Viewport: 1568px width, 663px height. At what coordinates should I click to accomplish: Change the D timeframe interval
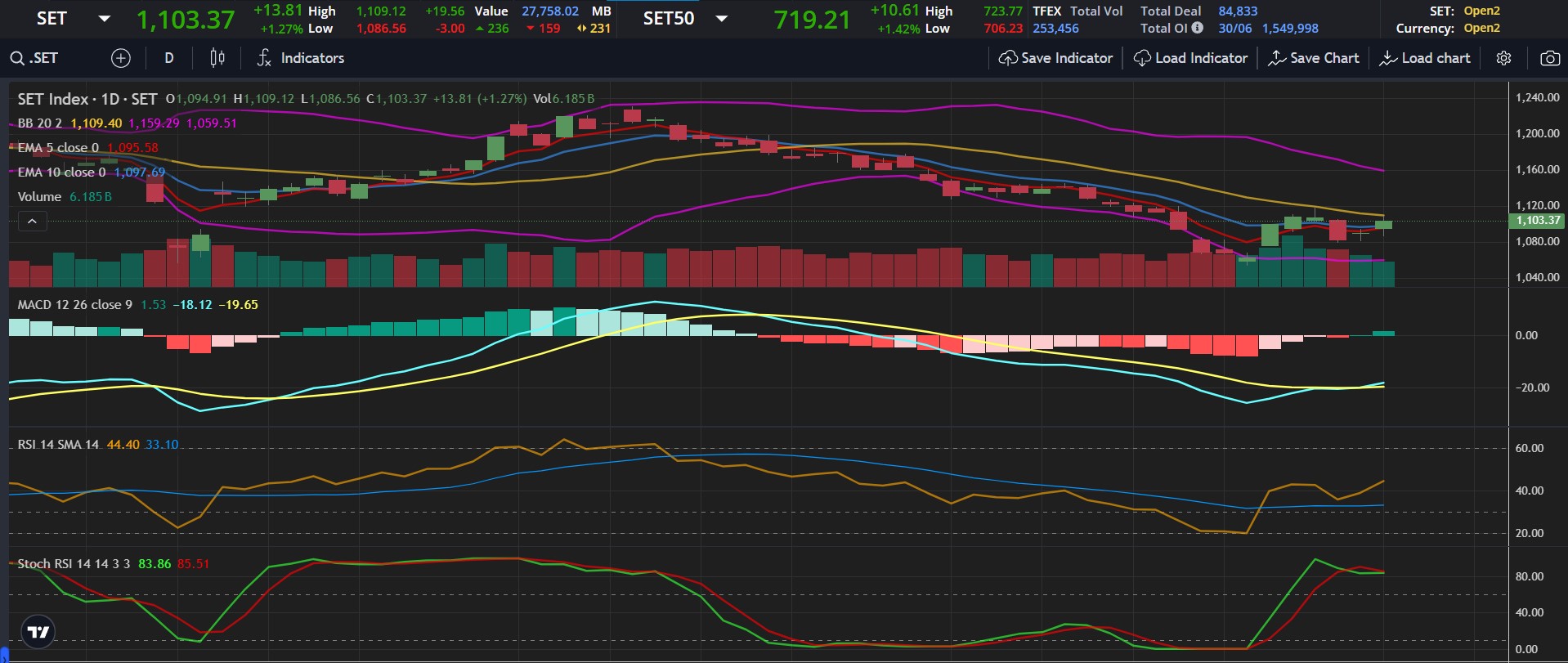(169, 58)
